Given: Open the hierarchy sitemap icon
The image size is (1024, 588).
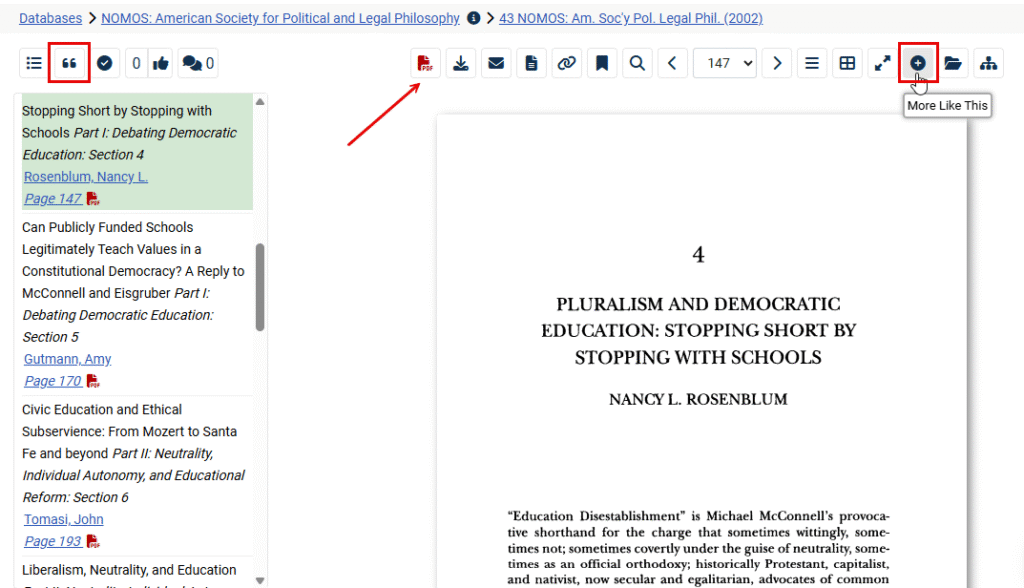Looking at the screenshot, I should 988,63.
